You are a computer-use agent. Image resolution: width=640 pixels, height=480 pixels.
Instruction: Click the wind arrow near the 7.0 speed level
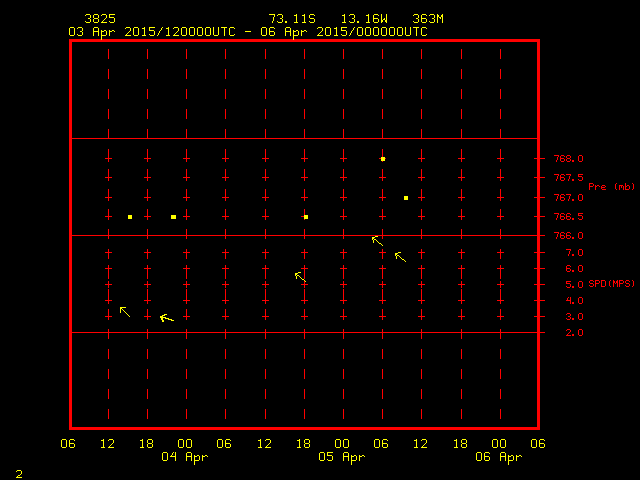coord(400,257)
